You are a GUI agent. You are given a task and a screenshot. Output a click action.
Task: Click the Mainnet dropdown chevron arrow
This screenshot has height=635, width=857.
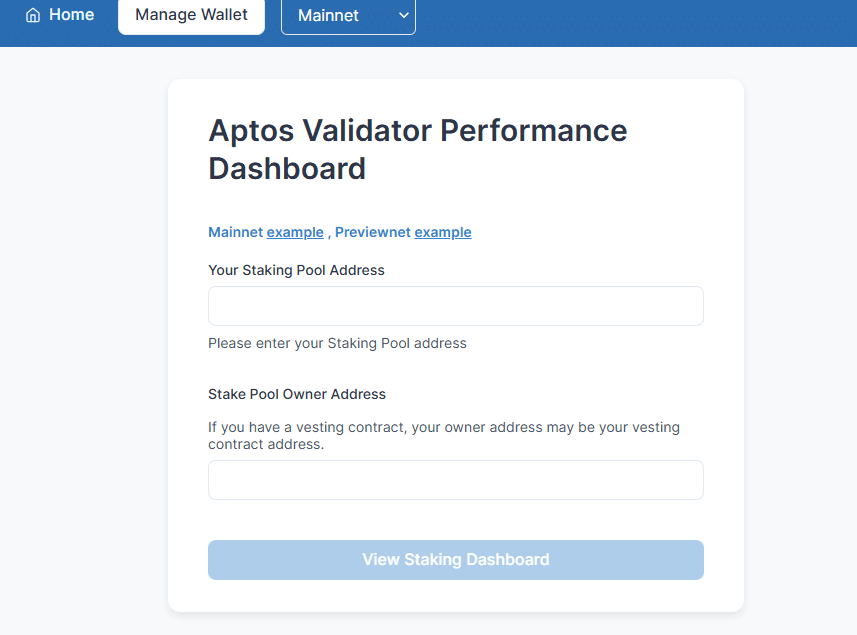click(404, 15)
